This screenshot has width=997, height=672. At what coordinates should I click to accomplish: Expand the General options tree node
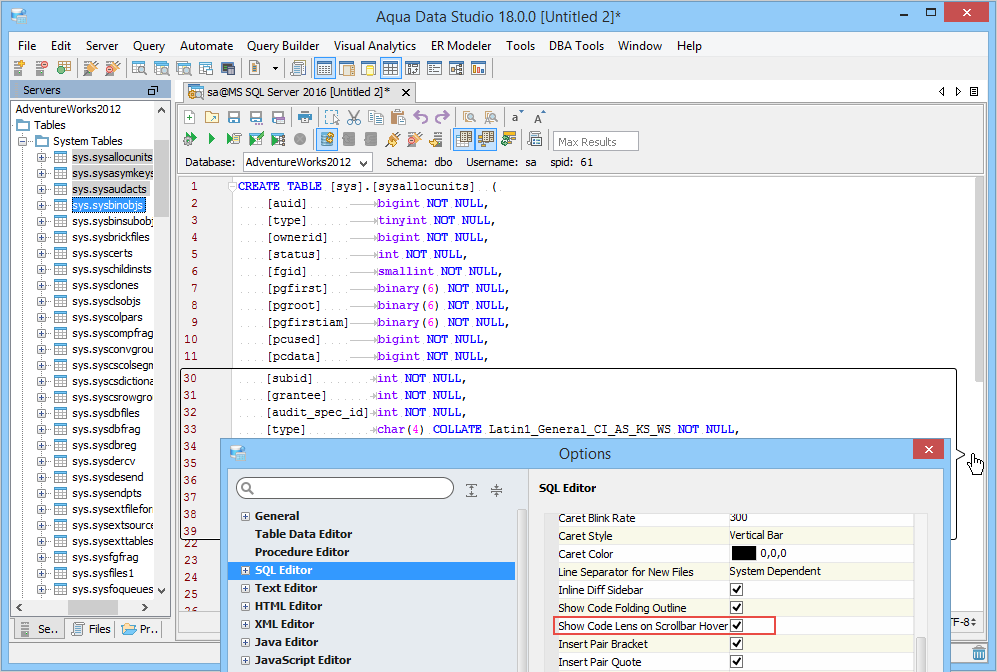click(245, 517)
